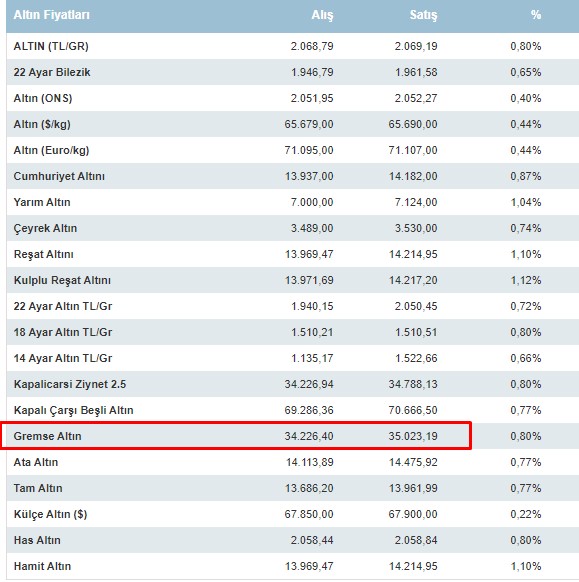579x582 pixels.
Task: Click the Hamit Altın row name
Action: point(42,566)
